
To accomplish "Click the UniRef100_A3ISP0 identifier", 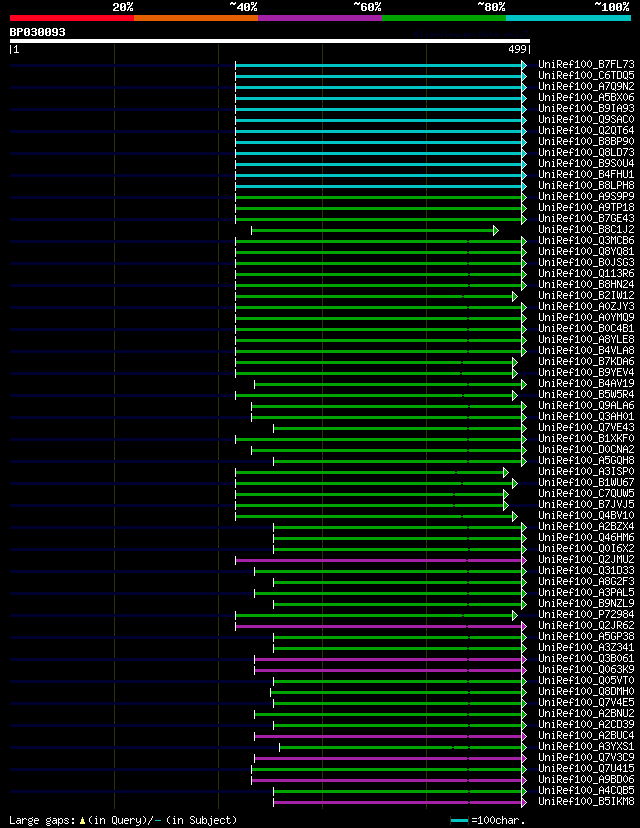I will [x=586, y=472].
